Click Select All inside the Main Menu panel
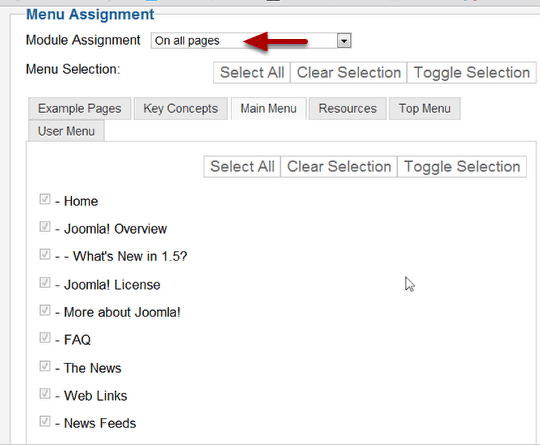The width and height of the screenshot is (540, 445). (x=242, y=167)
